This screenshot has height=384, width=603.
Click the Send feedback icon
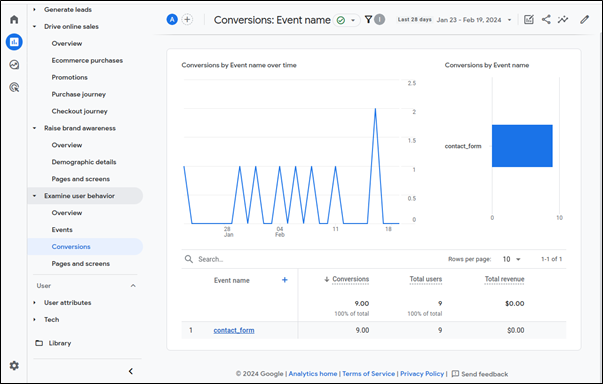(x=455, y=374)
